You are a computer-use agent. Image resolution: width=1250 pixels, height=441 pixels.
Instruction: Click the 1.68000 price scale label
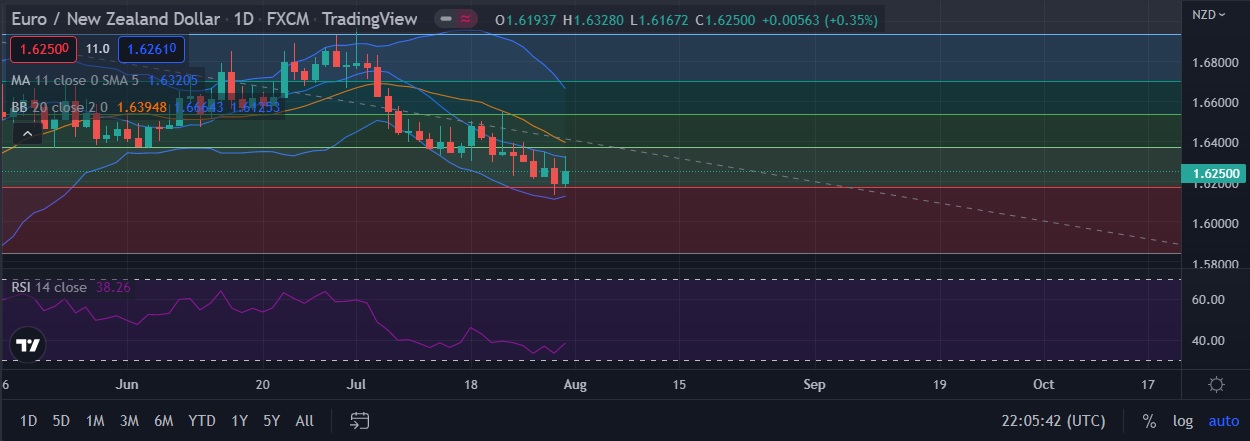1214,63
